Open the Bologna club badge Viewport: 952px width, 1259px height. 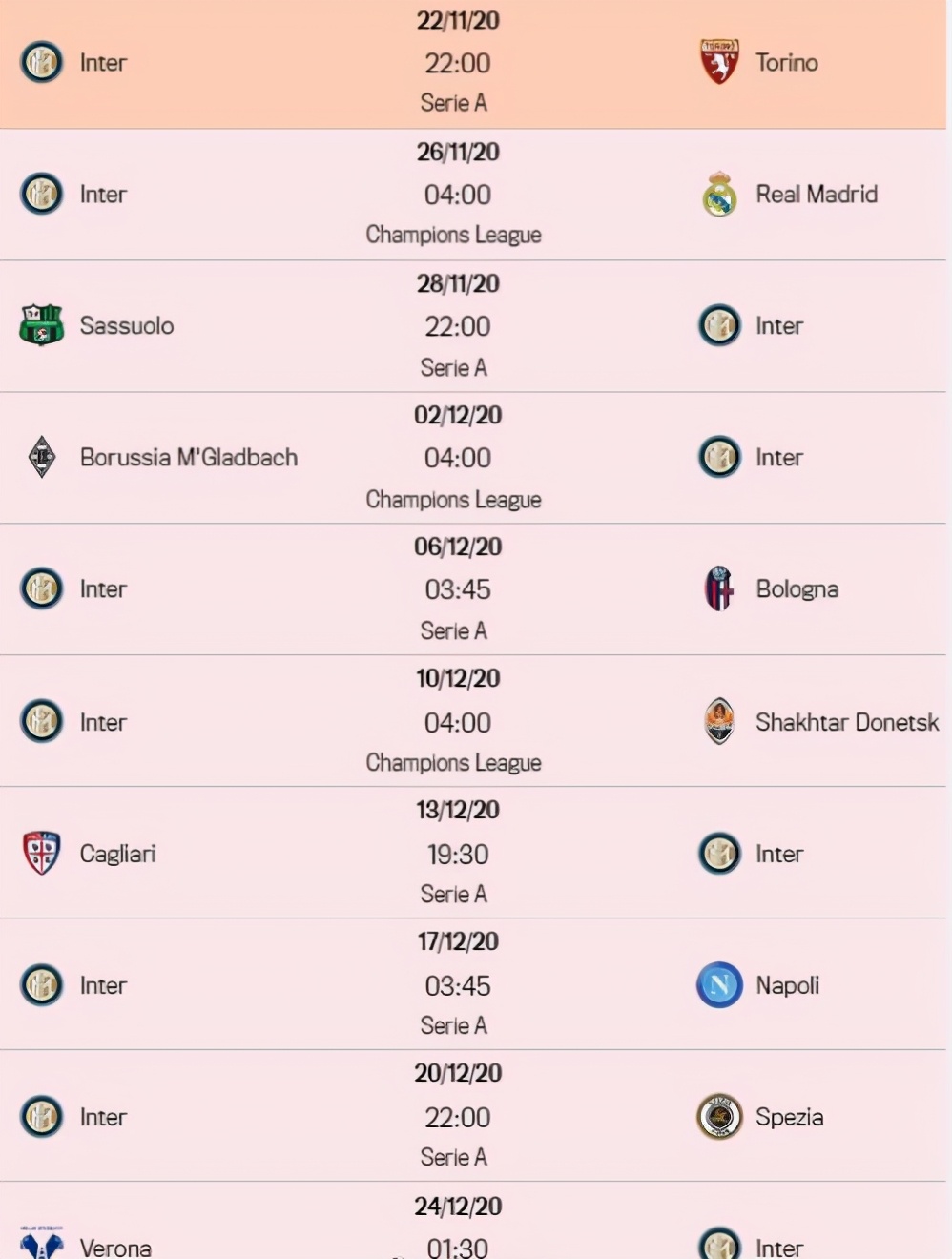point(719,588)
